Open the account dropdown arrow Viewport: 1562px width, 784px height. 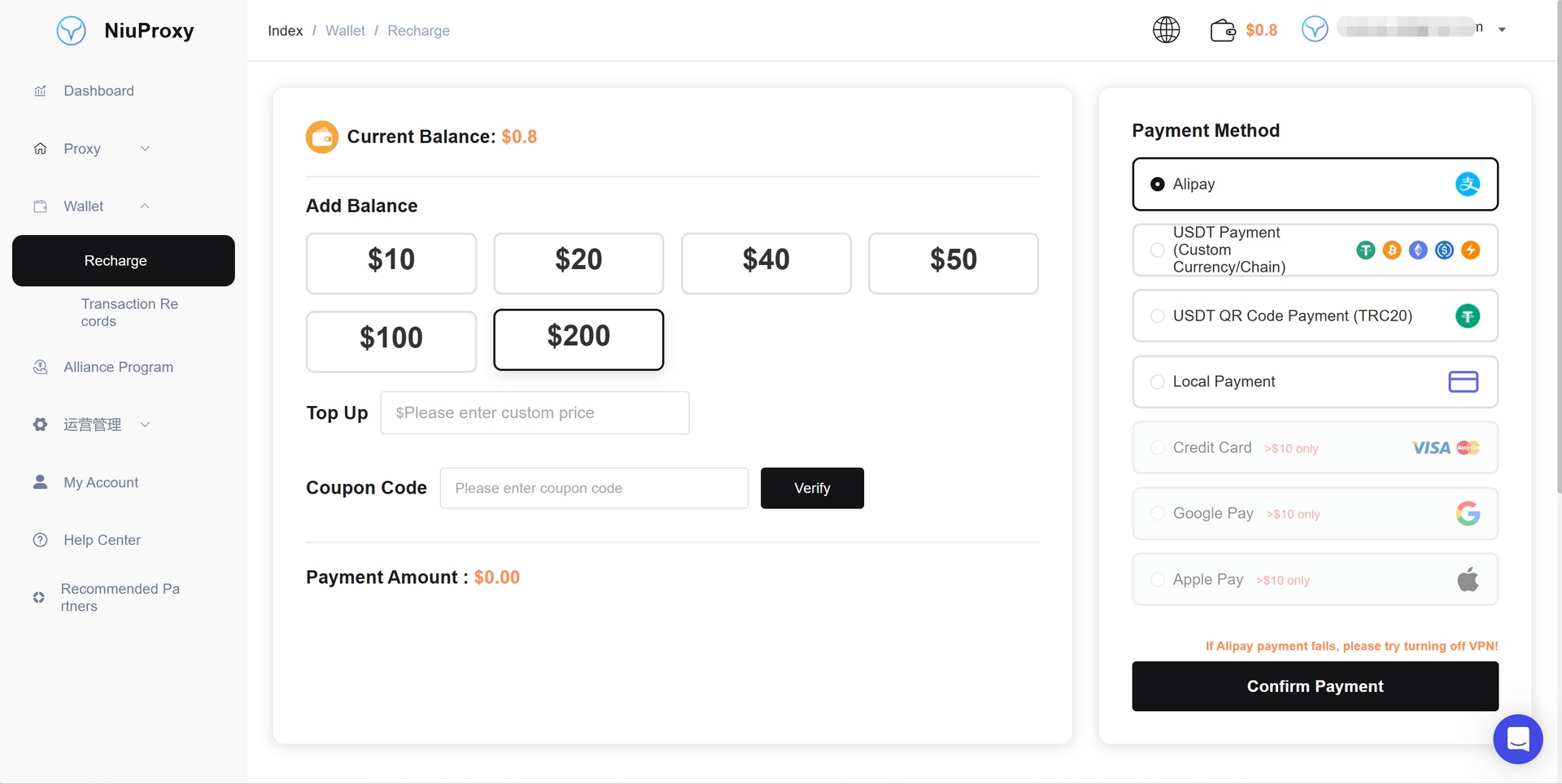(1502, 30)
